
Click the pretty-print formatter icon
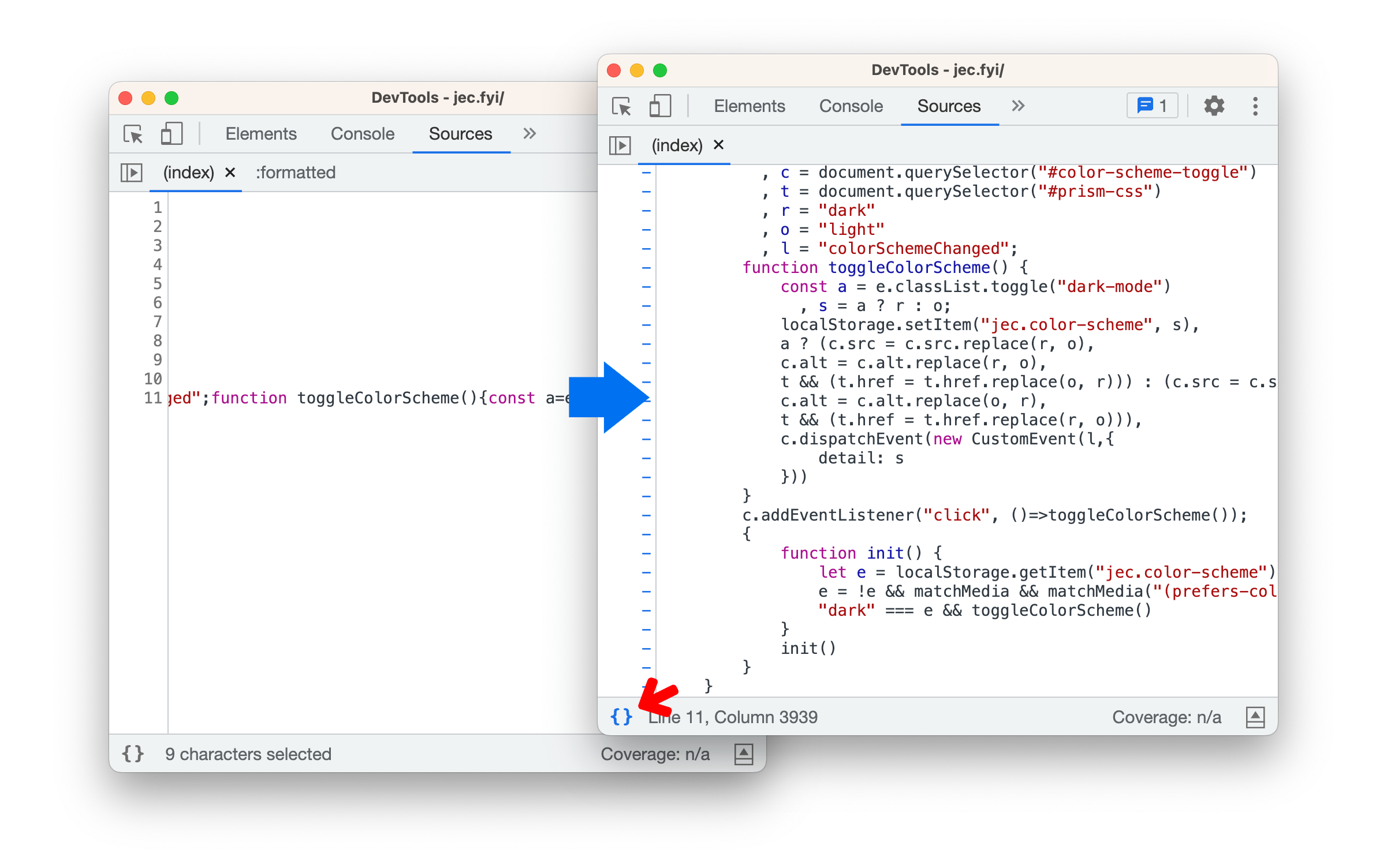point(620,716)
